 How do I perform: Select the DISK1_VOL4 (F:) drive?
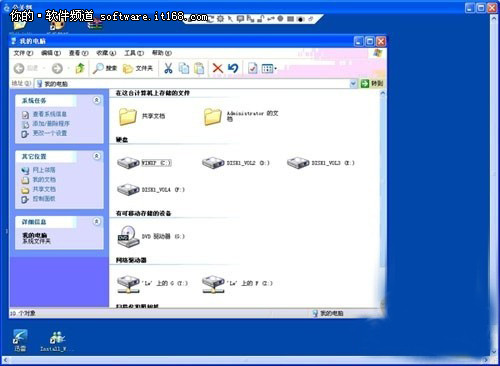[128, 190]
